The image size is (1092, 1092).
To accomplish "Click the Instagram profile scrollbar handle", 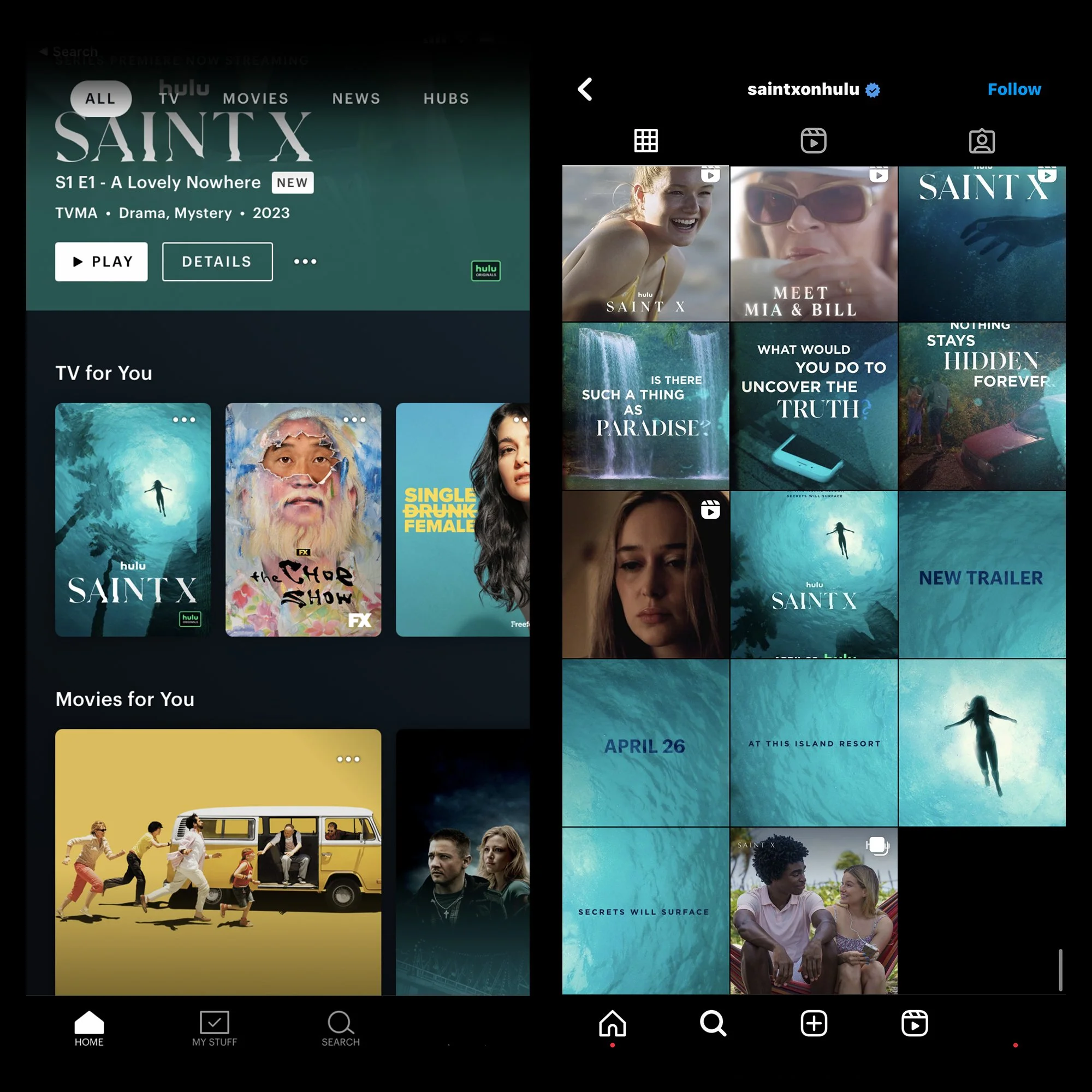I will coord(1060,970).
